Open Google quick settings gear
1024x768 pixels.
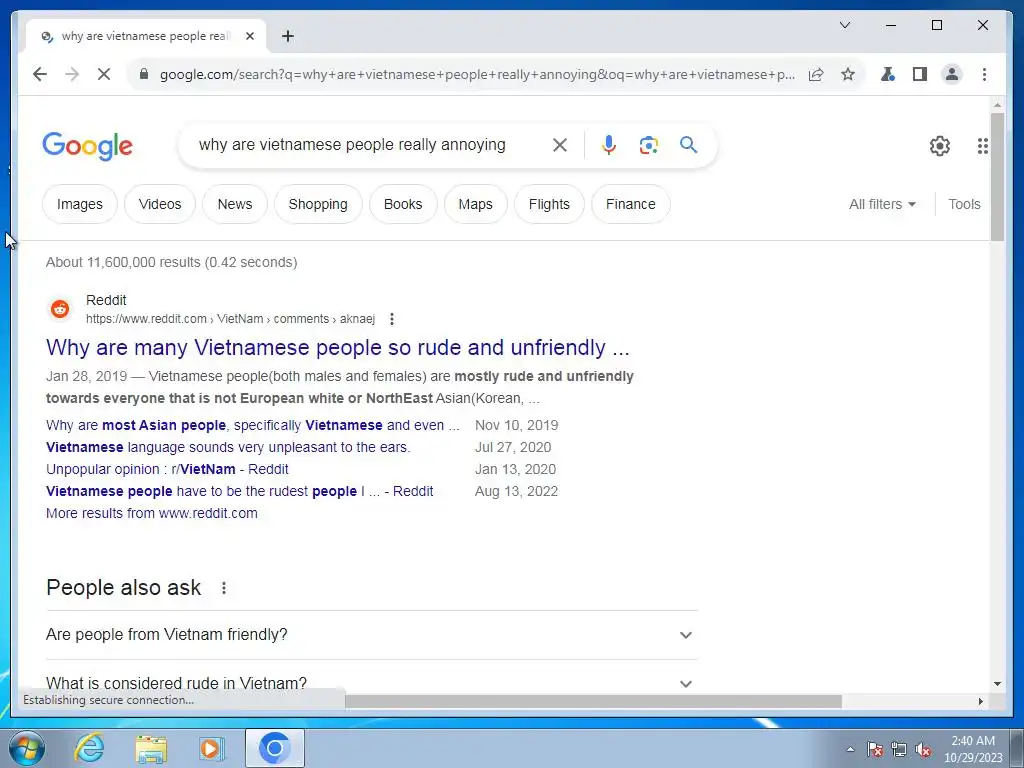pyautogui.click(x=940, y=146)
